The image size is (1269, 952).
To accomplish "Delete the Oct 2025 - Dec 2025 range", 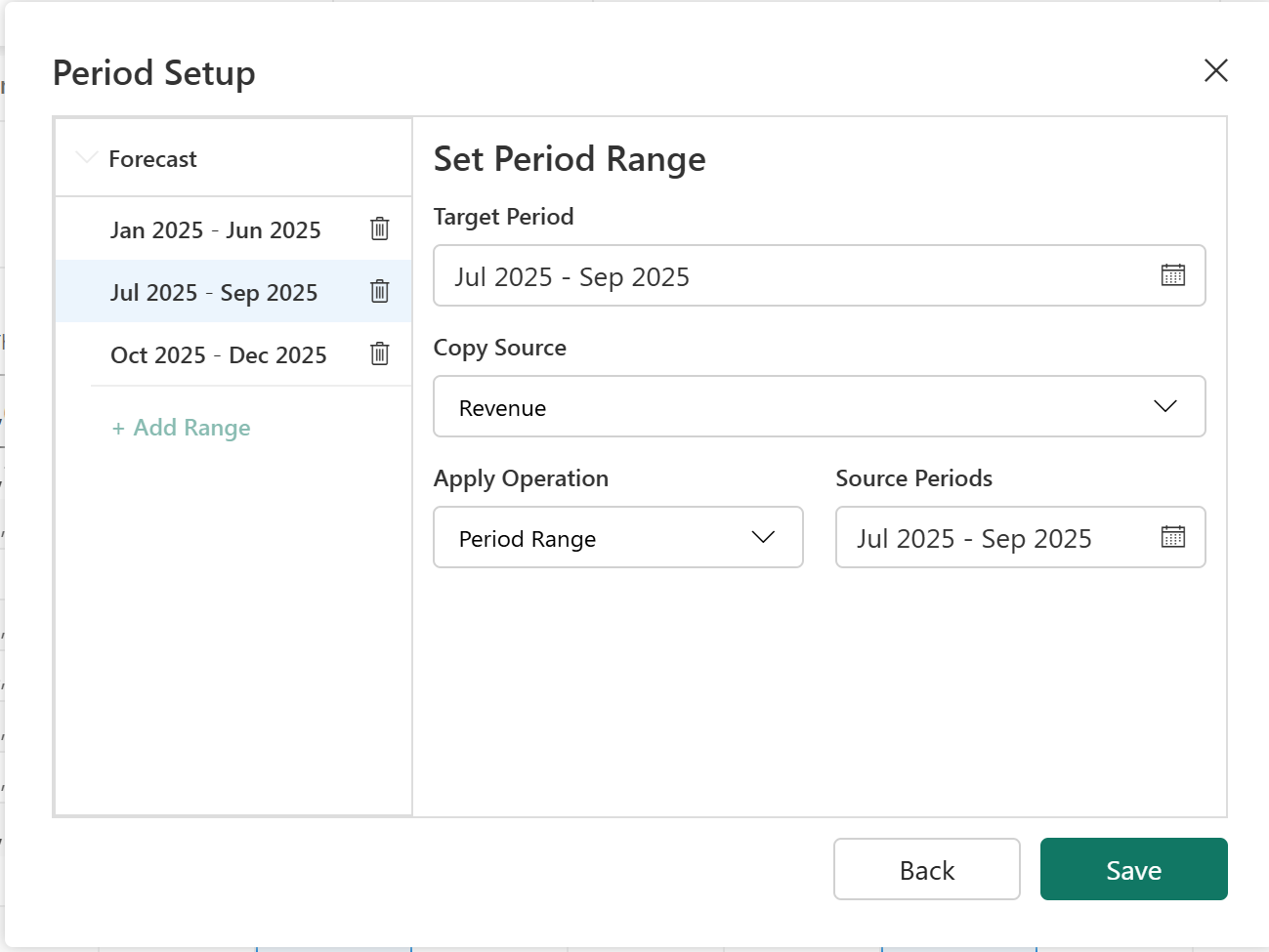I will (x=380, y=353).
